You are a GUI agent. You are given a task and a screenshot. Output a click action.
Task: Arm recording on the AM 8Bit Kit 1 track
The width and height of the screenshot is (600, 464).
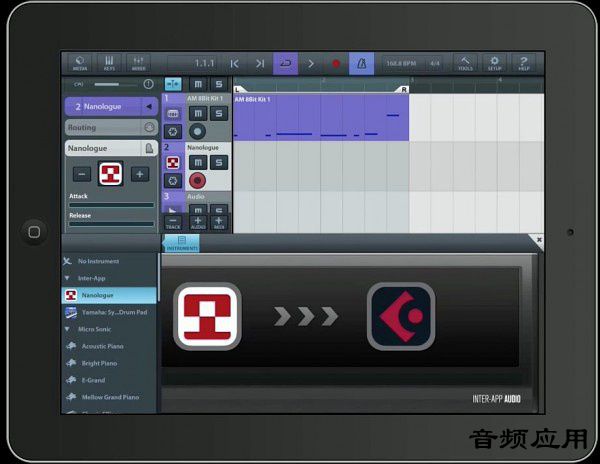(x=197, y=132)
